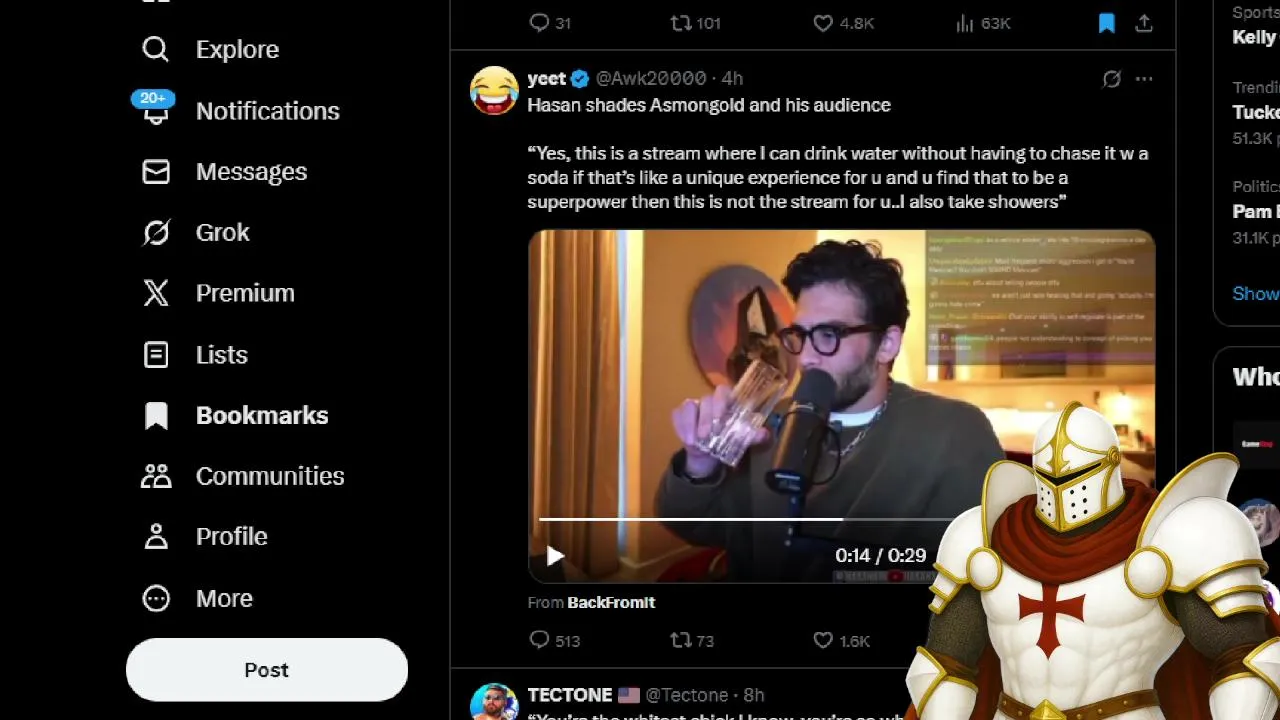Open share menu on the top tweet

(x=1144, y=23)
